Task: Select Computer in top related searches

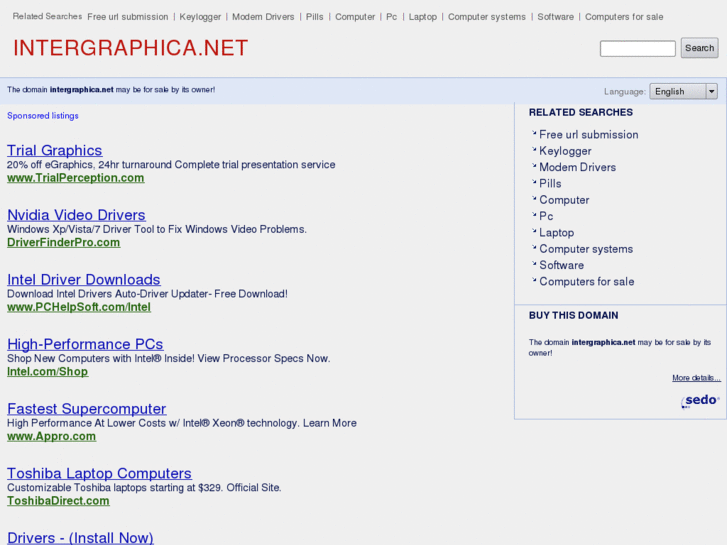Action: (355, 17)
